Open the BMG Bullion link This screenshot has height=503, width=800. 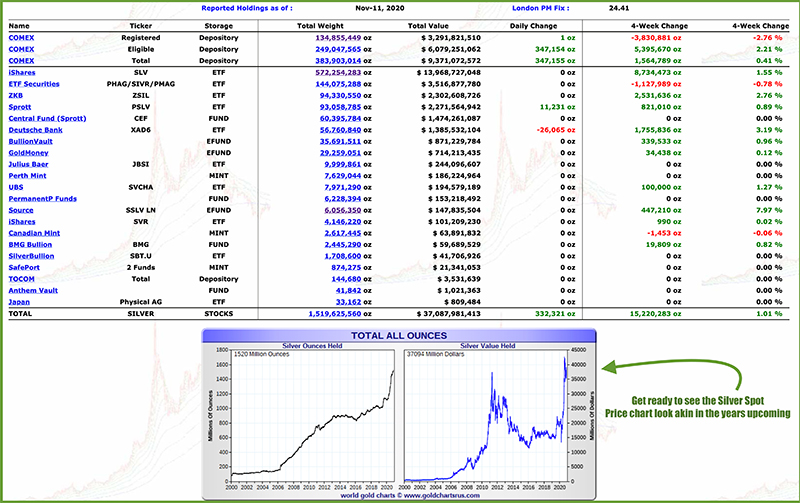click(30, 245)
